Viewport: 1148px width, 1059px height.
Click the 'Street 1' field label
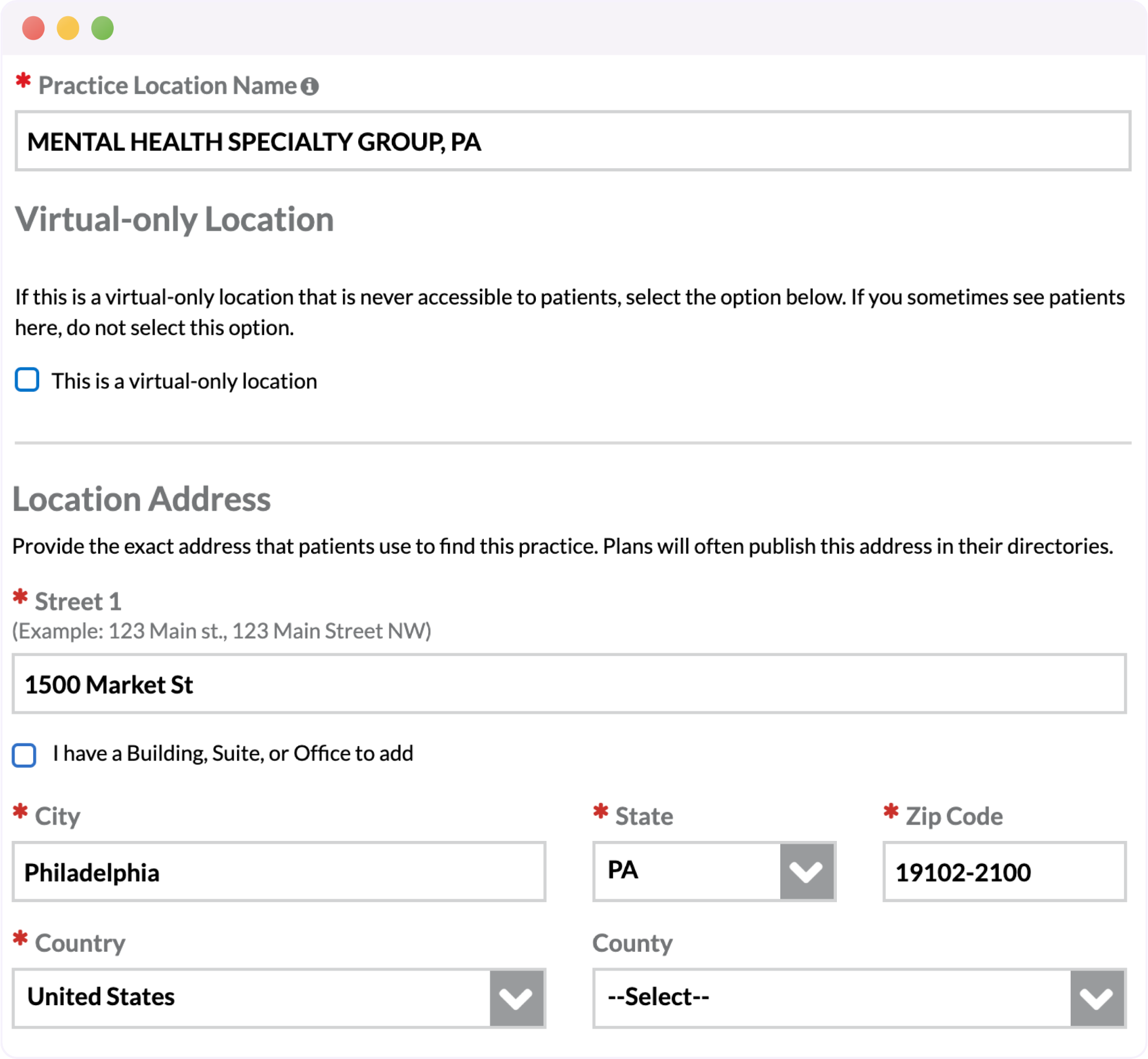(78, 602)
